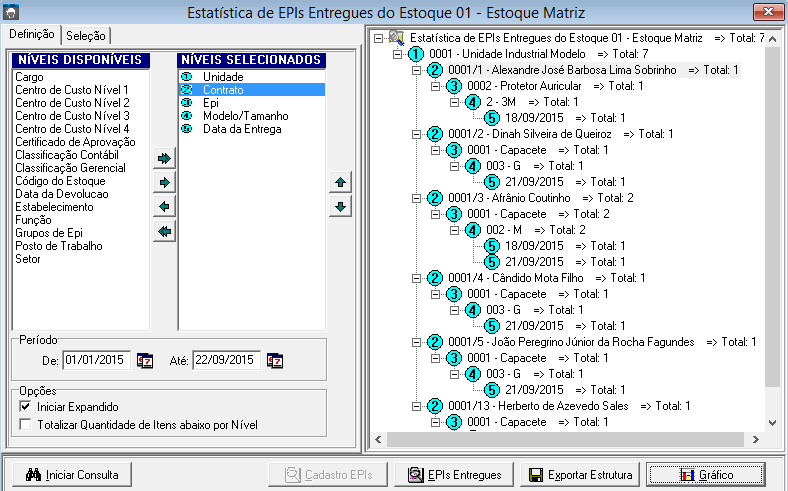Image resolution: width=788 pixels, height=491 pixels.
Task: Move selected level up with up arrow
Action: [341, 183]
